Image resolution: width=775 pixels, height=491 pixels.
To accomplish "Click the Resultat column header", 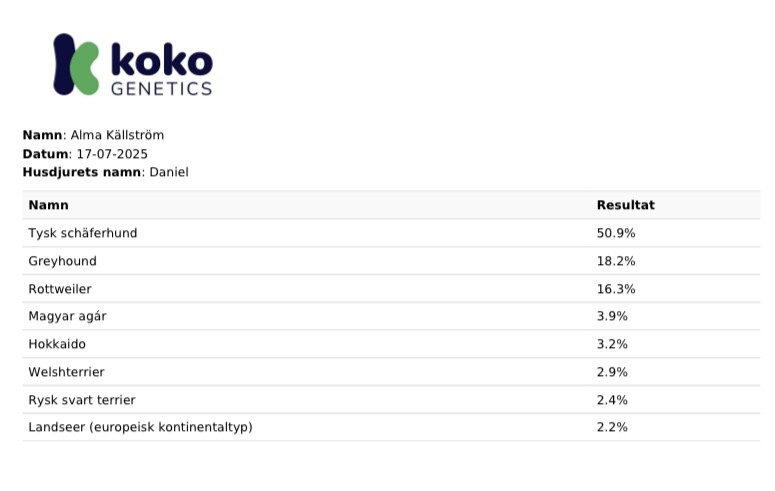I will click(x=626, y=205).
